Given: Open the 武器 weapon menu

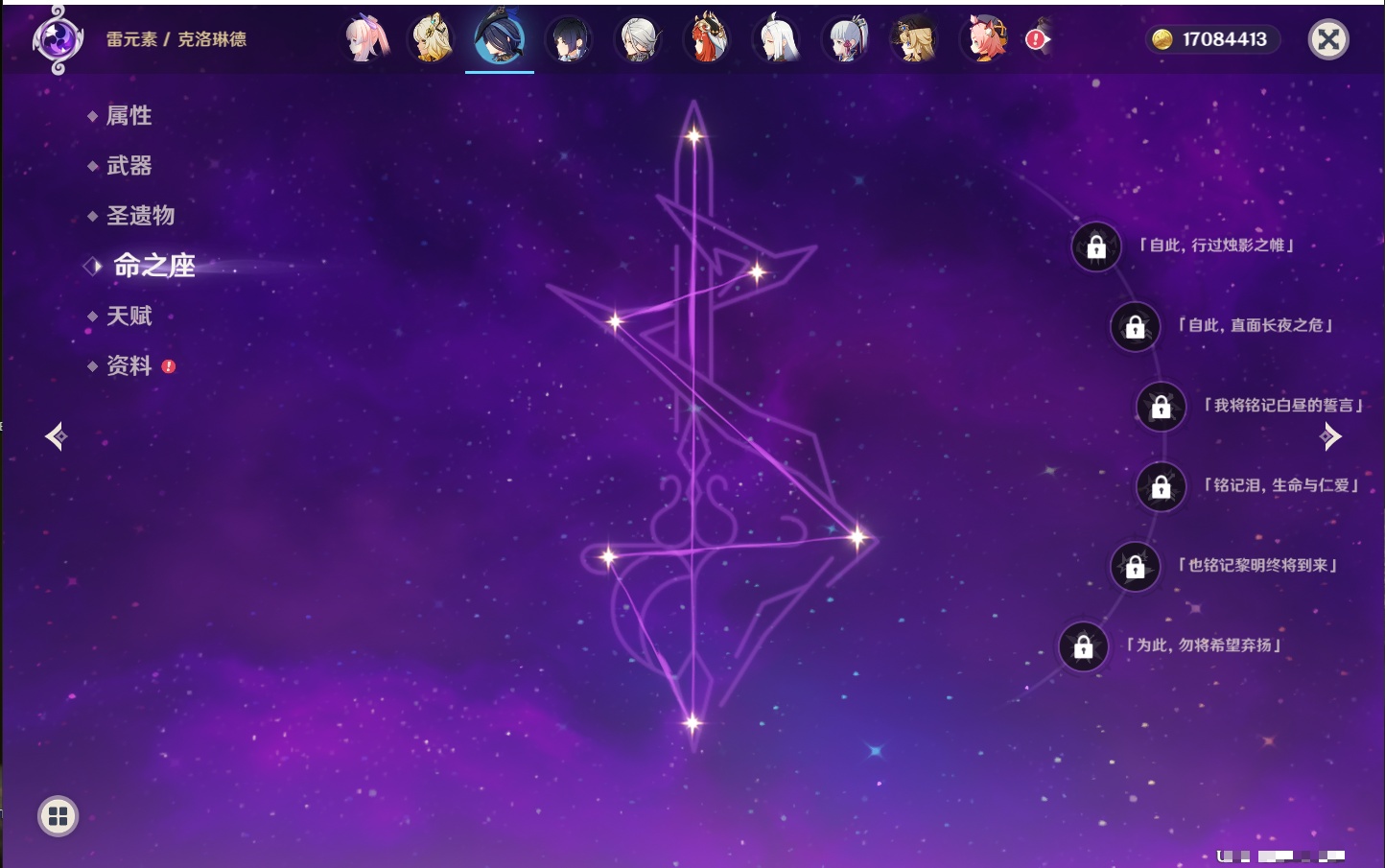Looking at the screenshot, I should pos(129,166).
